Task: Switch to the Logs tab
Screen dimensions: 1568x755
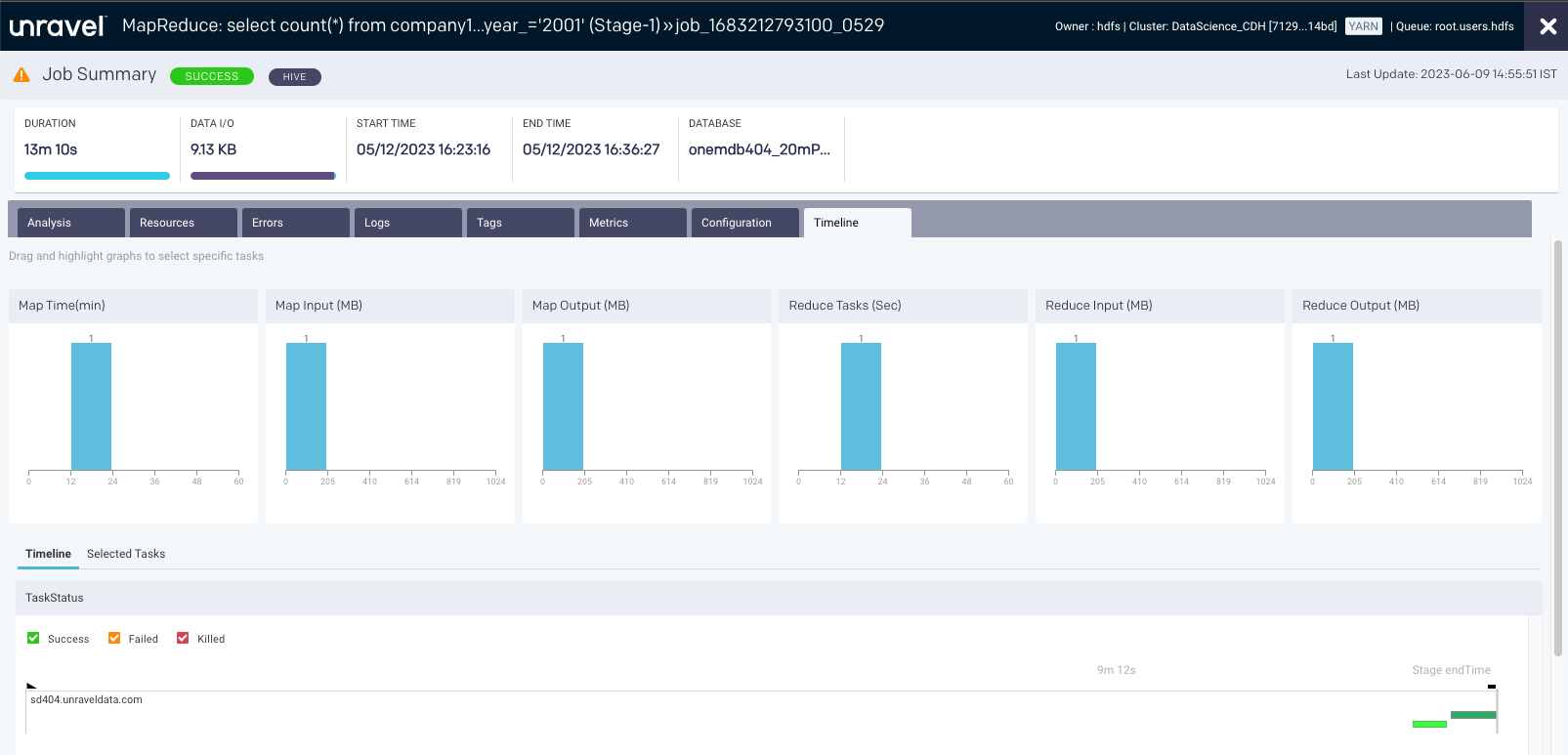Action: (x=408, y=223)
